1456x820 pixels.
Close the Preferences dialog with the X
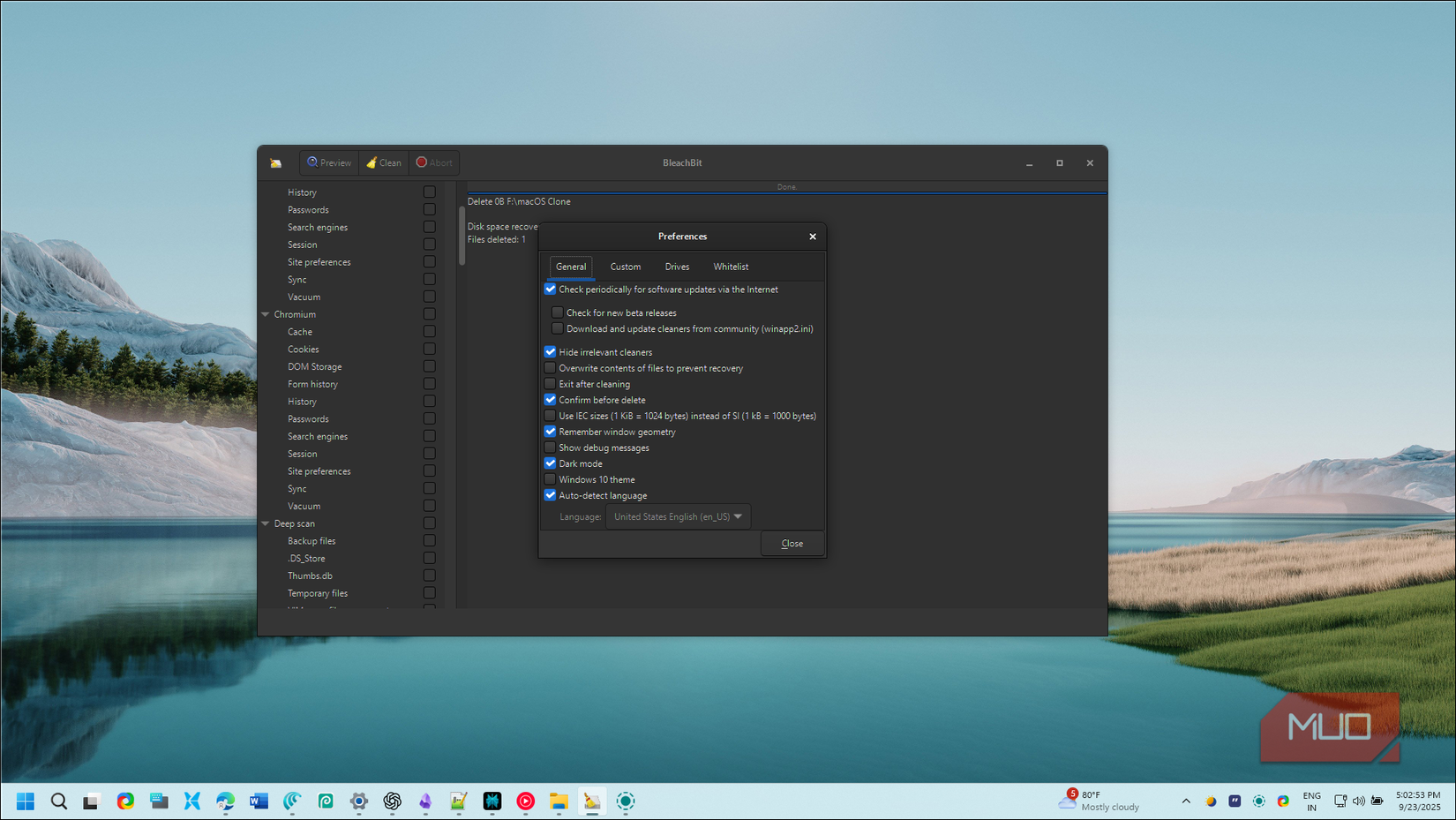(x=813, y=237)
